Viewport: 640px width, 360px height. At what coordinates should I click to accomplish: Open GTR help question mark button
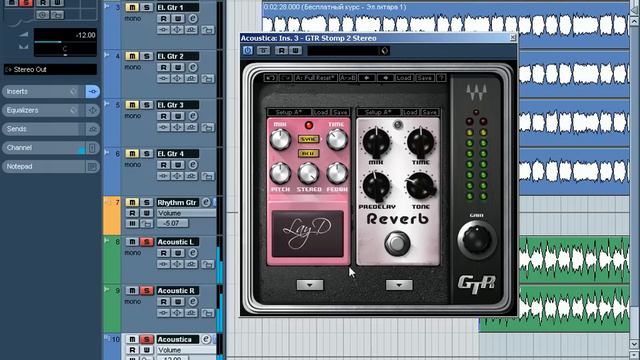tap(441, 78)
